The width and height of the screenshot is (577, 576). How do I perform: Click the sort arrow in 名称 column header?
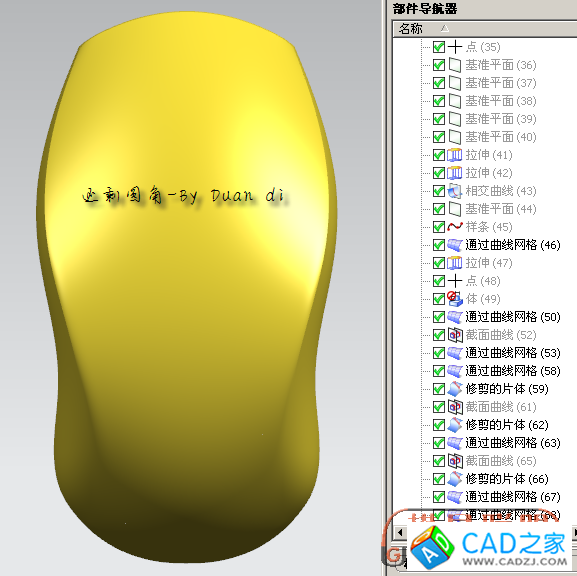(x=445, y=28)
